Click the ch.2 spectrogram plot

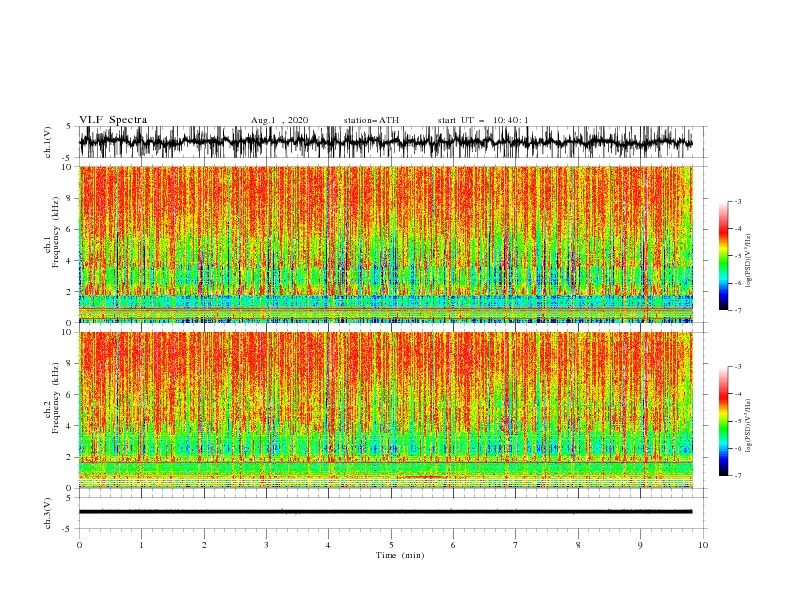pos(386,410)
